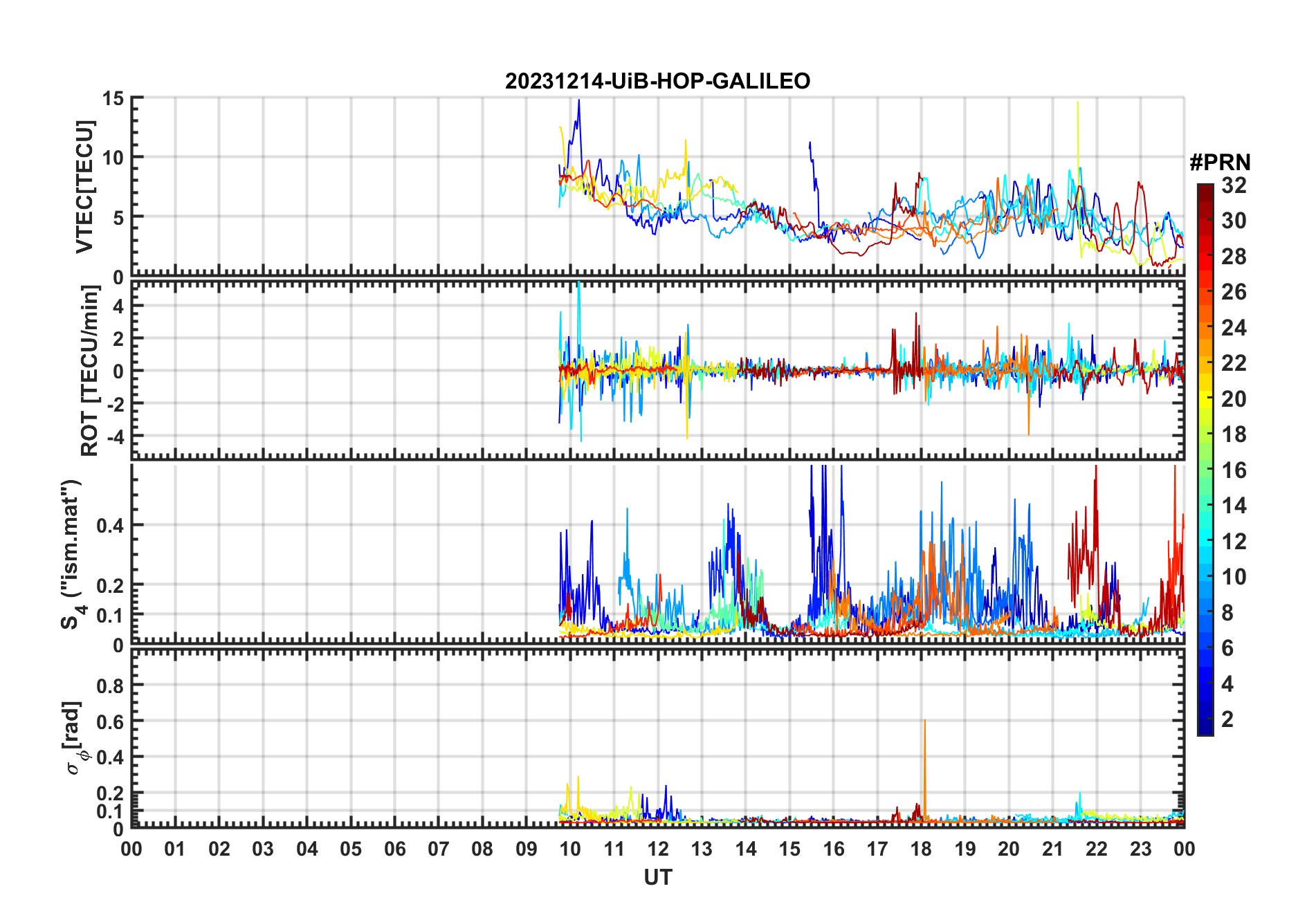Click the plot title 20231214-UiB-HOP-GALILEO
Screen dimensions: 1316x920
pyautogui.click(x=657, y=81)
